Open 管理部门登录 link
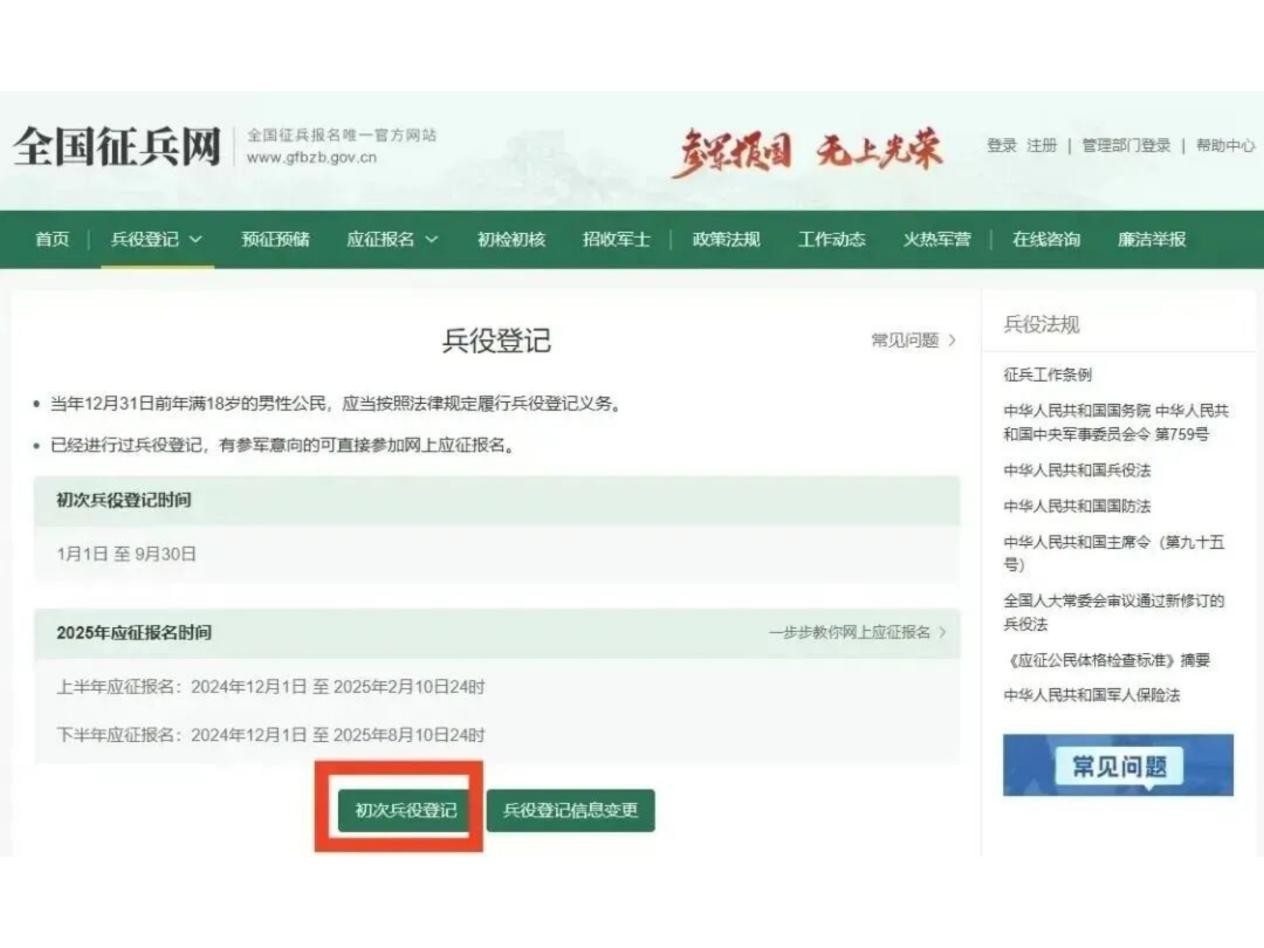Image resolution: width=1264 pixels, height=948 pixels. coord(1126,146)
